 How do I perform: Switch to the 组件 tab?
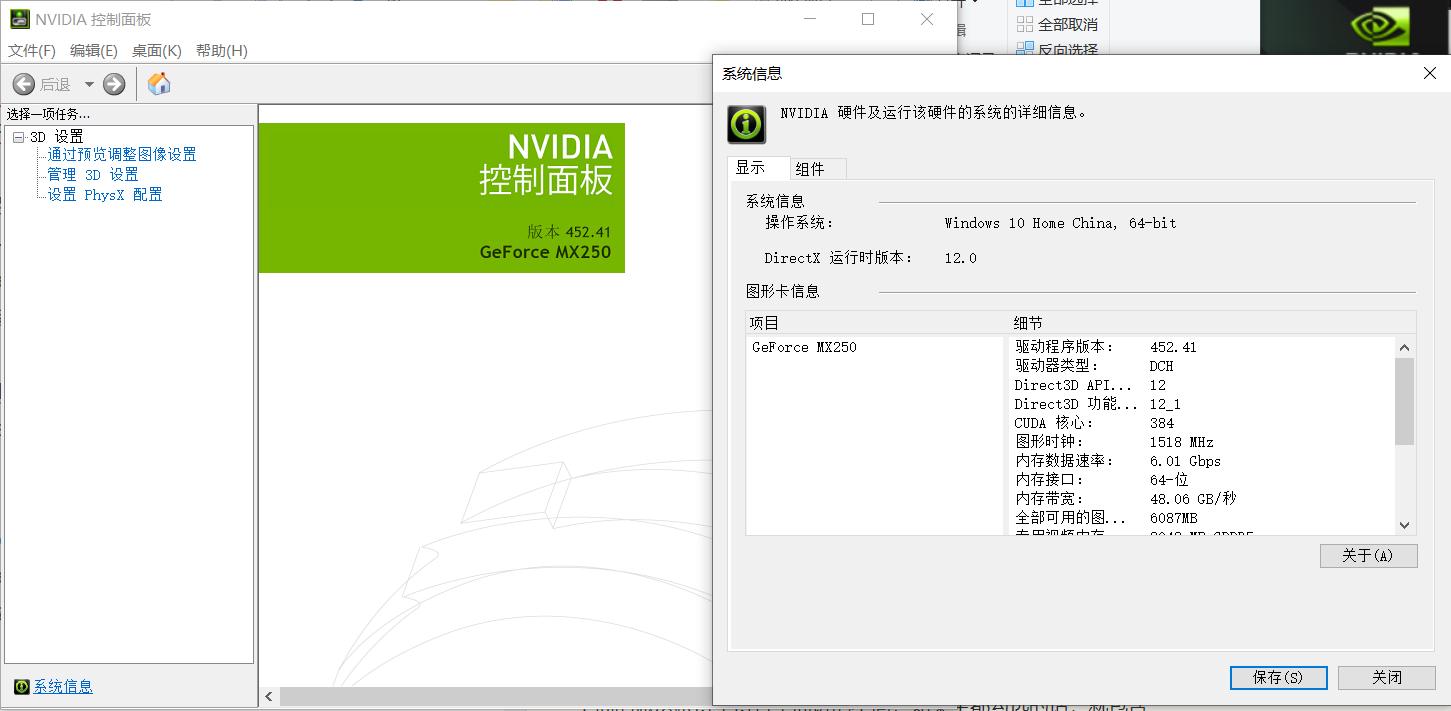pos(818,169)
